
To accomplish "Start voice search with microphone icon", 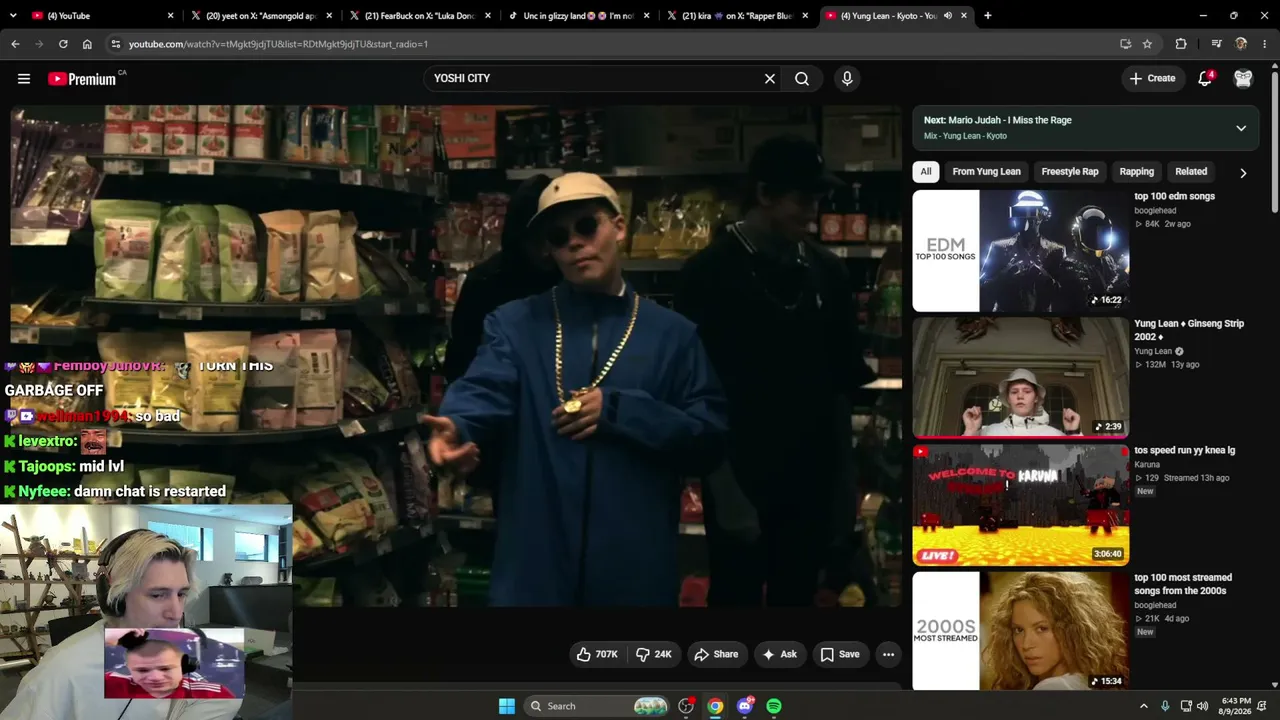I will pos(847,78).
